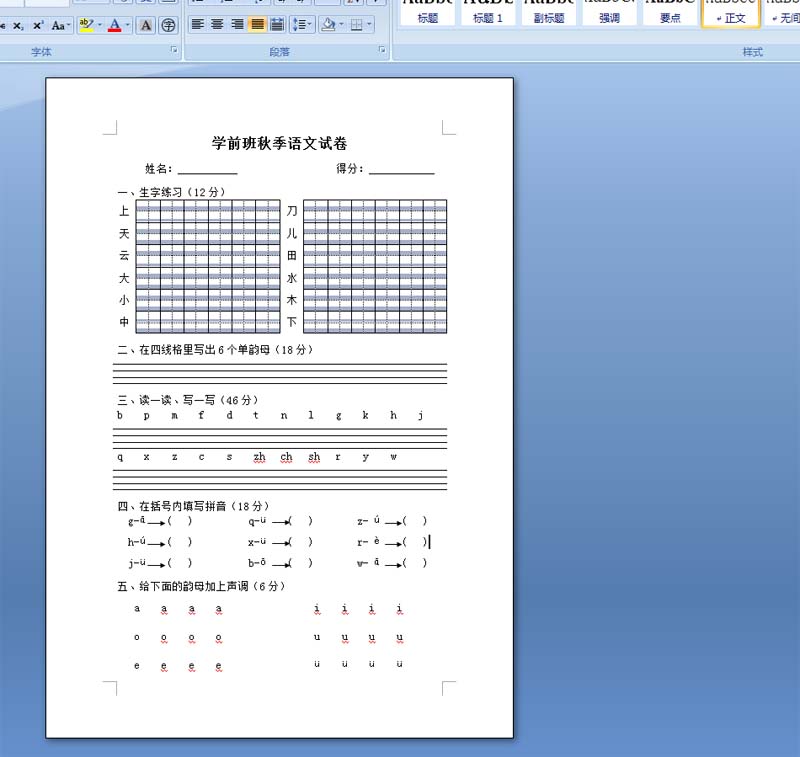This screenshot has width=800, height=757.
Task: Open the Change Case (Aa) menu
Action: tap(61, 26)
